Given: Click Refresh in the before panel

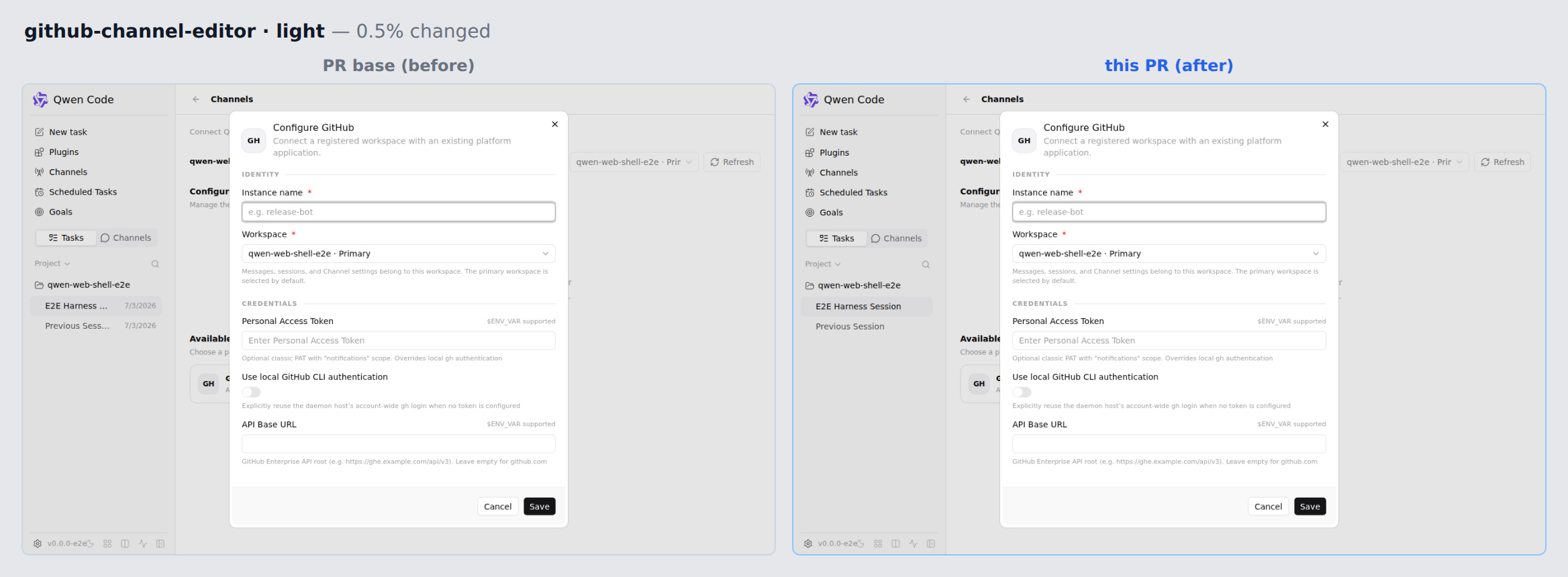Looking at the screenshot, I should [732, 162].
